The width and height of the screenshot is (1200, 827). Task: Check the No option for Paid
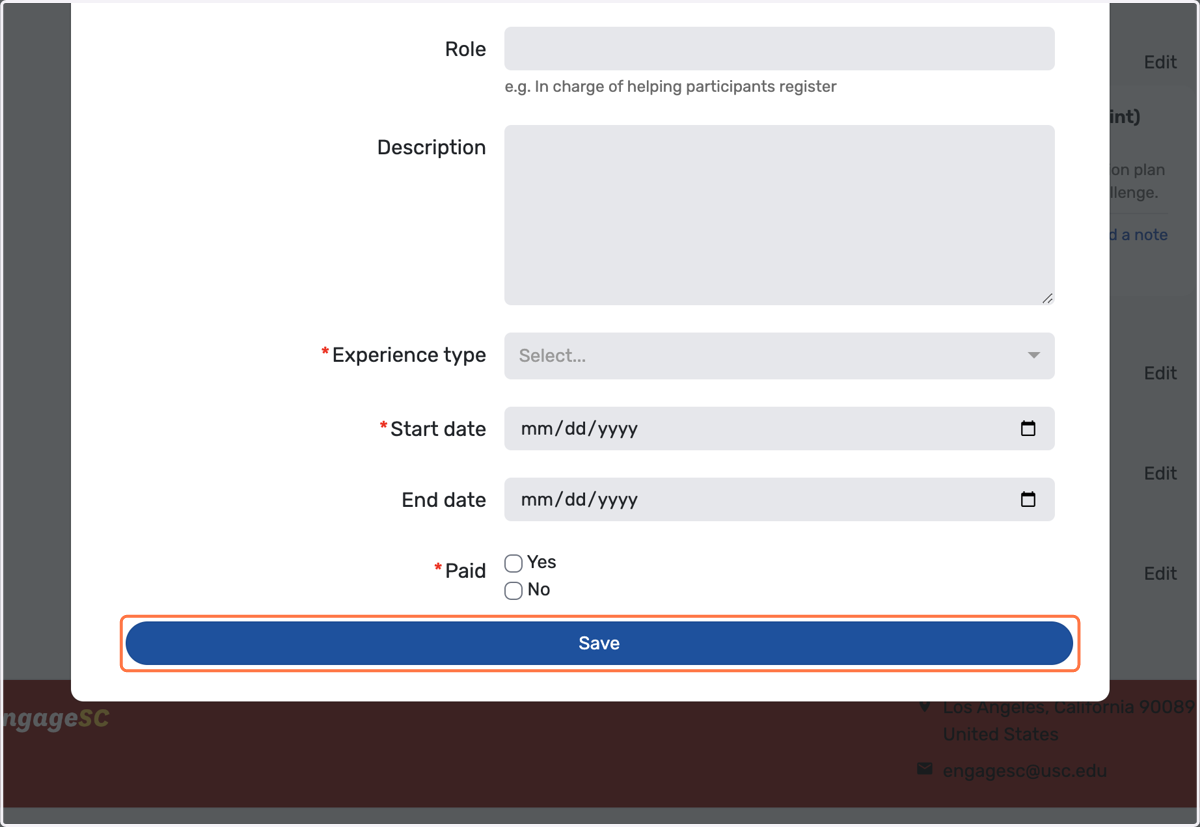513,590
